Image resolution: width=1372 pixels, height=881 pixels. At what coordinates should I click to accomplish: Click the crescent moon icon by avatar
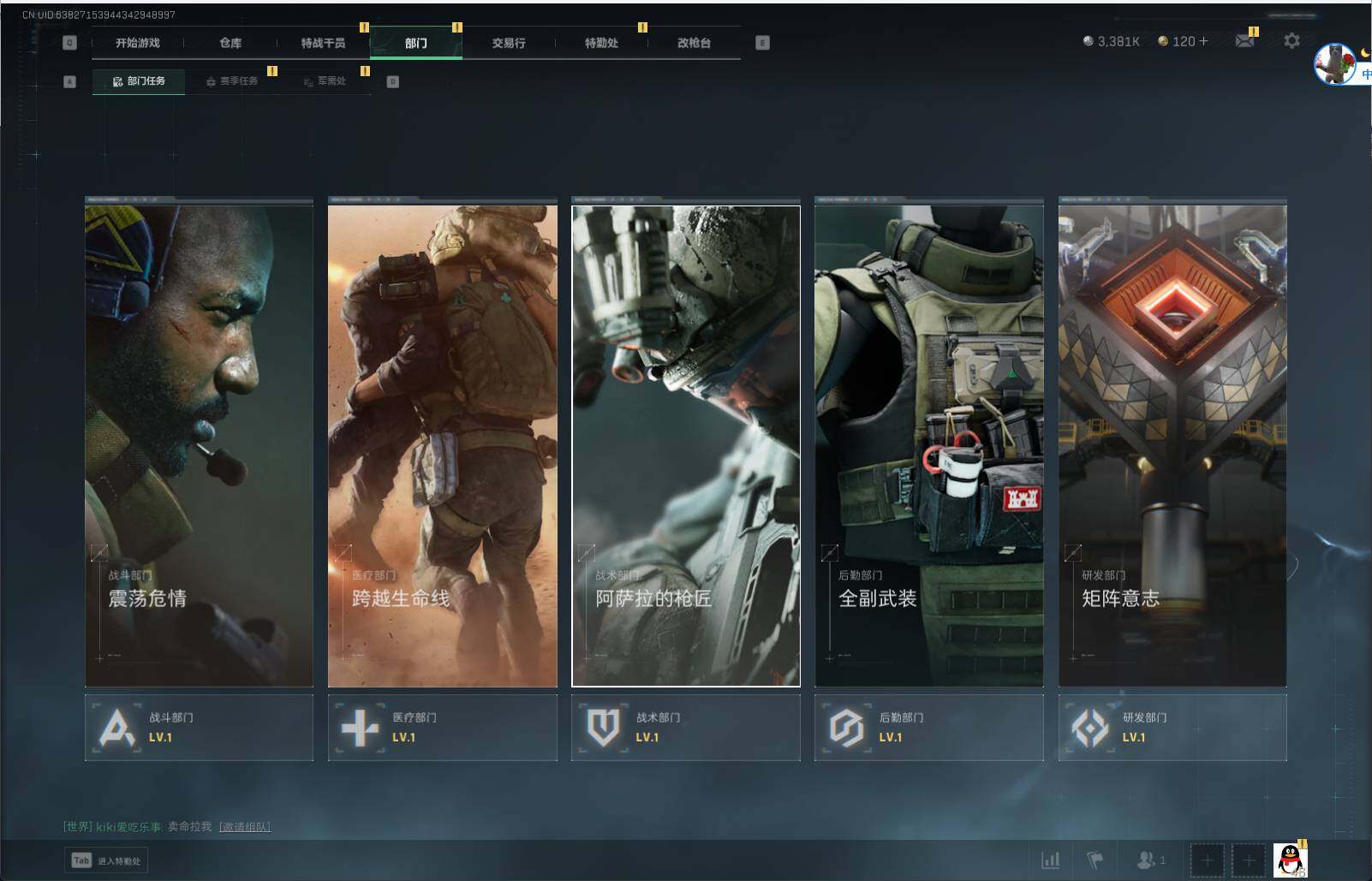[1365, 52]
